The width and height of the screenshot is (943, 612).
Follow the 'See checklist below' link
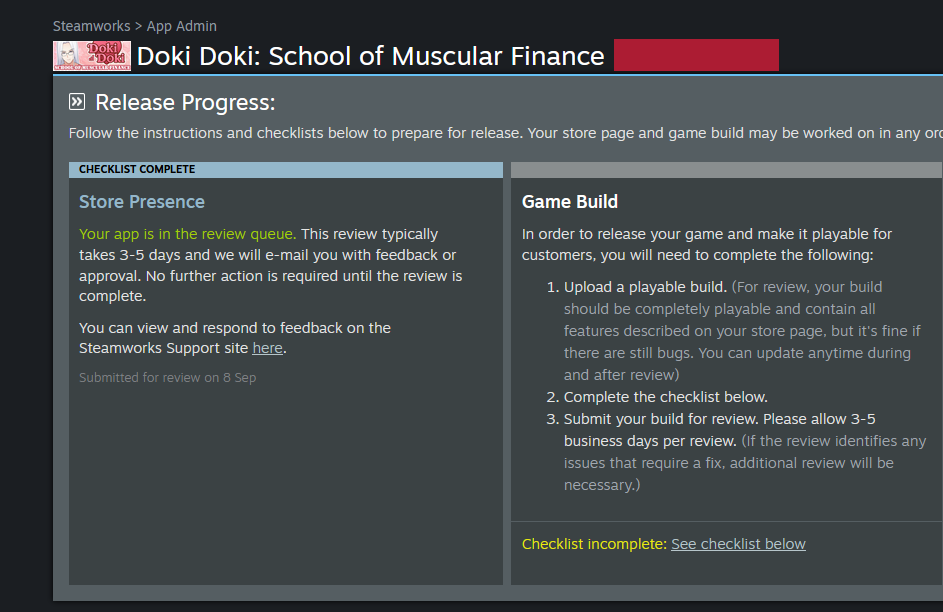click(738, 544)
